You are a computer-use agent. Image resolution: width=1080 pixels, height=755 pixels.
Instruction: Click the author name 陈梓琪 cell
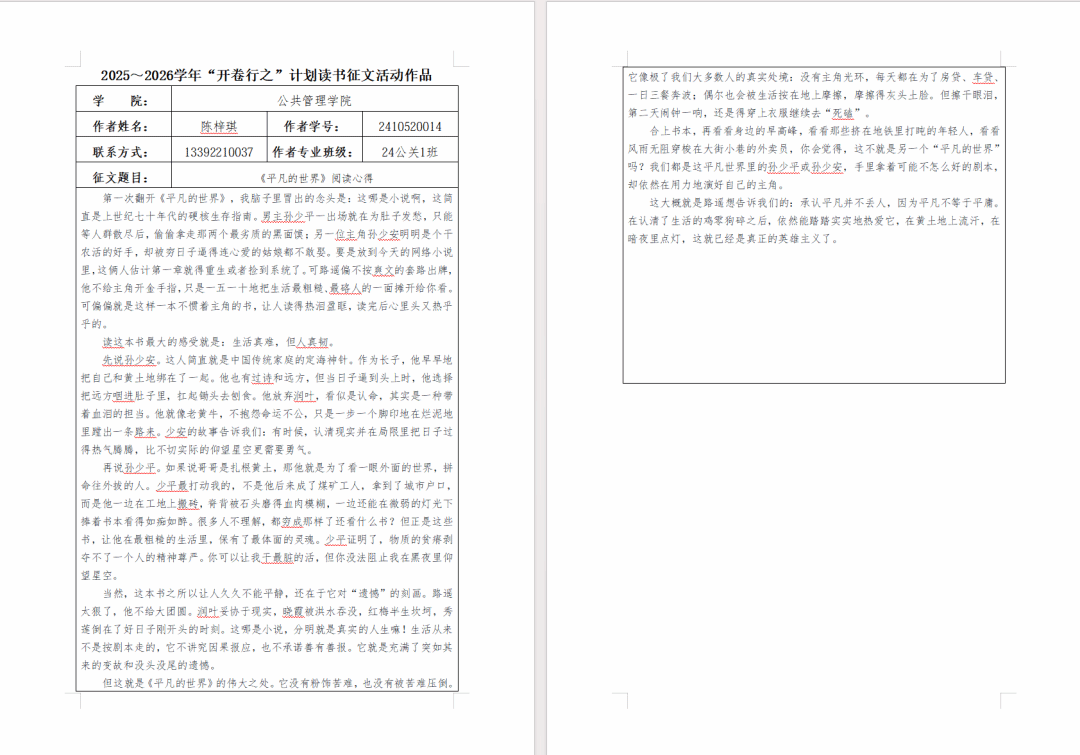tap(219, 125)
